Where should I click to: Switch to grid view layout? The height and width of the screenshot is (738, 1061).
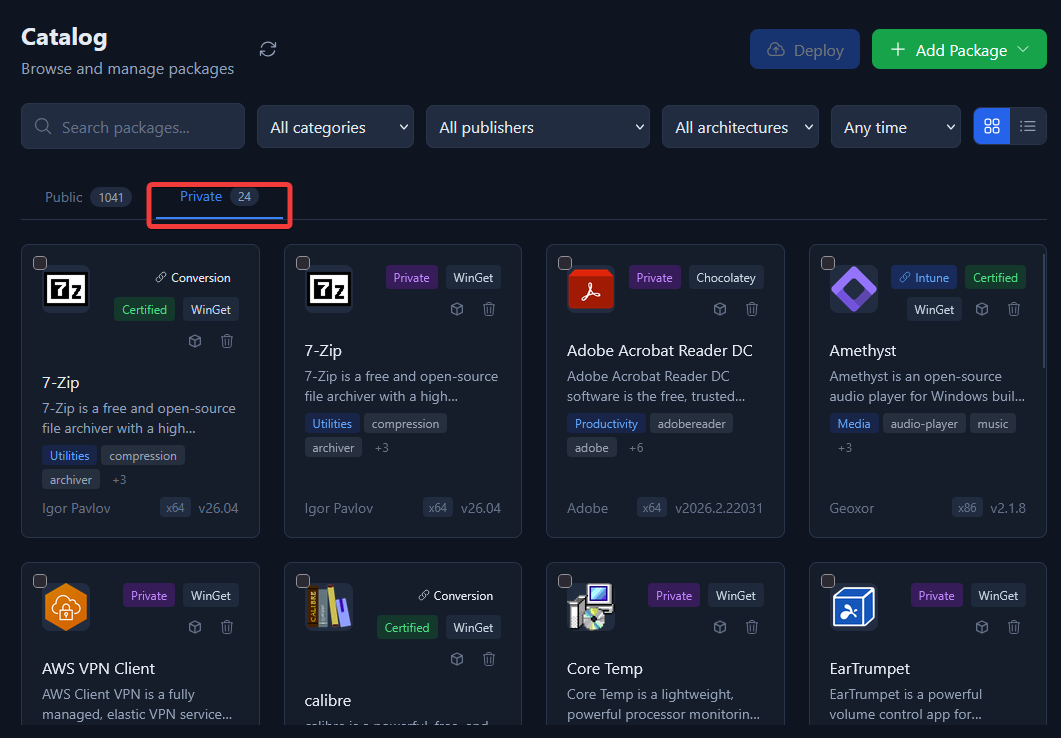click(x=992, y=126)
